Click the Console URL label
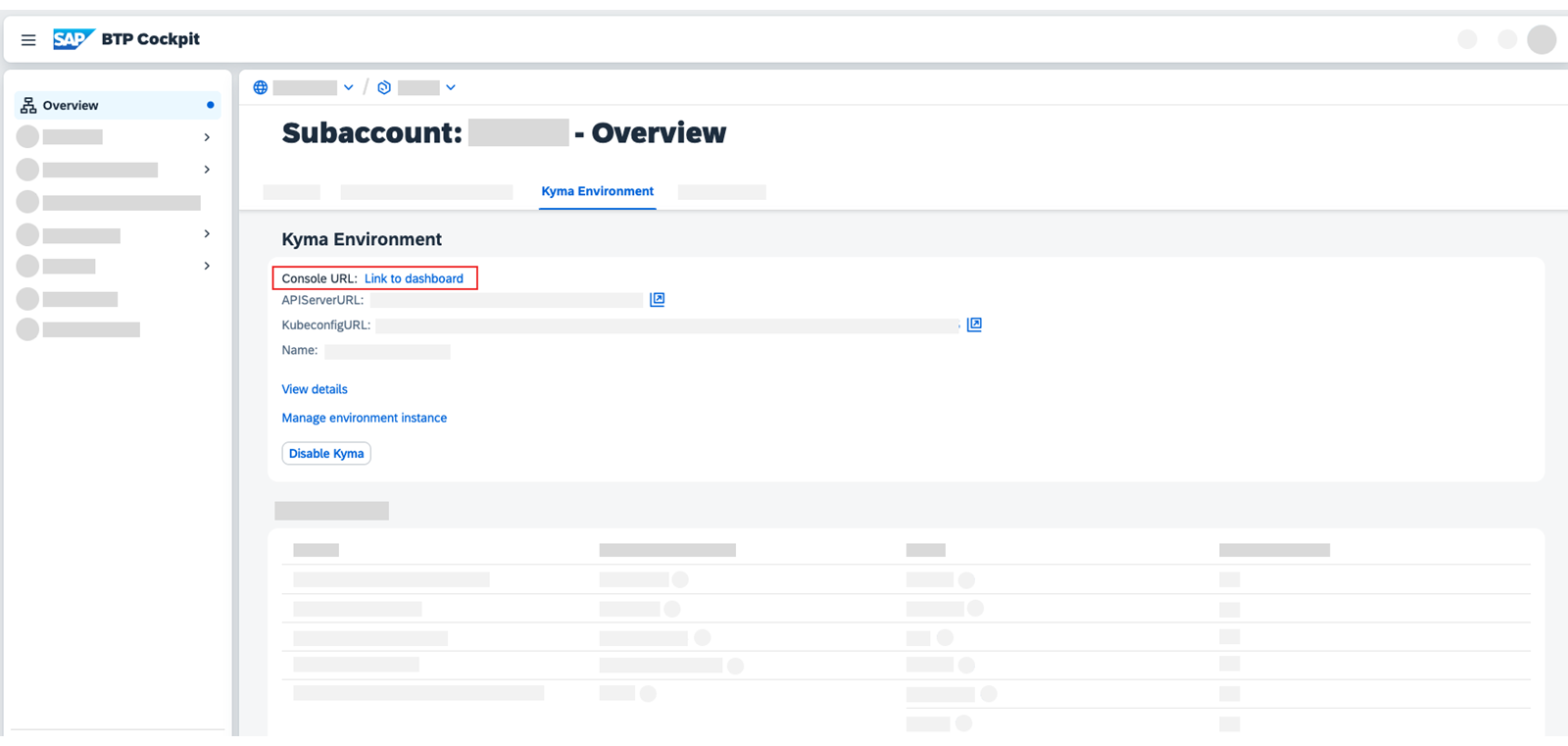 coord(319,278)
